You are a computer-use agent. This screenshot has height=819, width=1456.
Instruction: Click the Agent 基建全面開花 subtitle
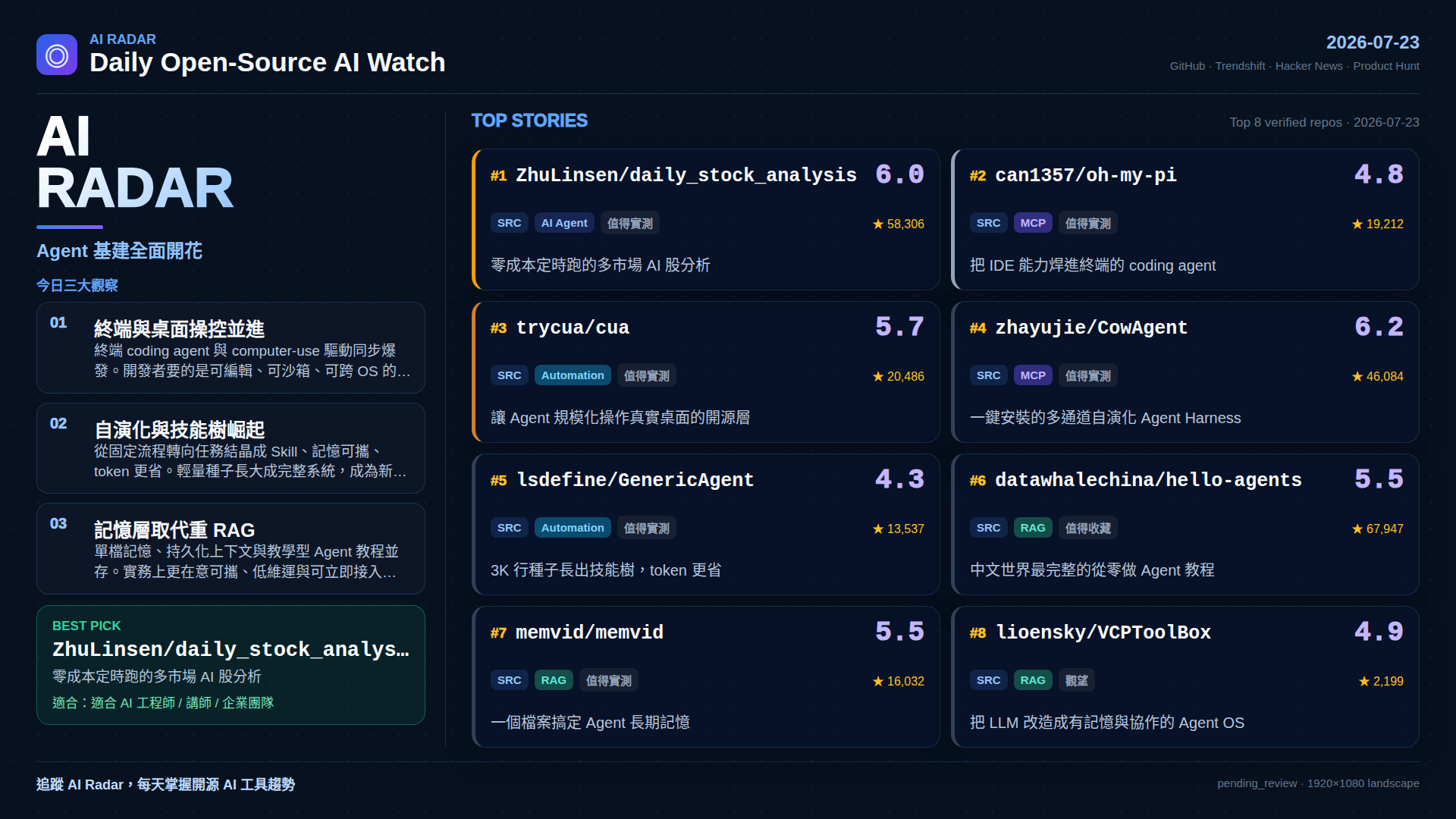[x=119, y=251]
